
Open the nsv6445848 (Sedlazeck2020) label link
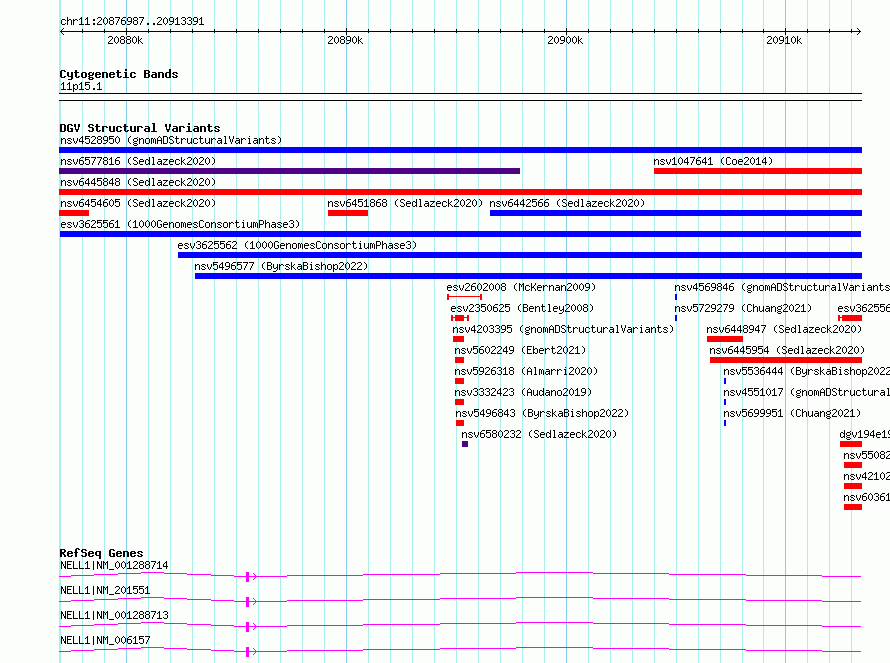pos(138,182)
